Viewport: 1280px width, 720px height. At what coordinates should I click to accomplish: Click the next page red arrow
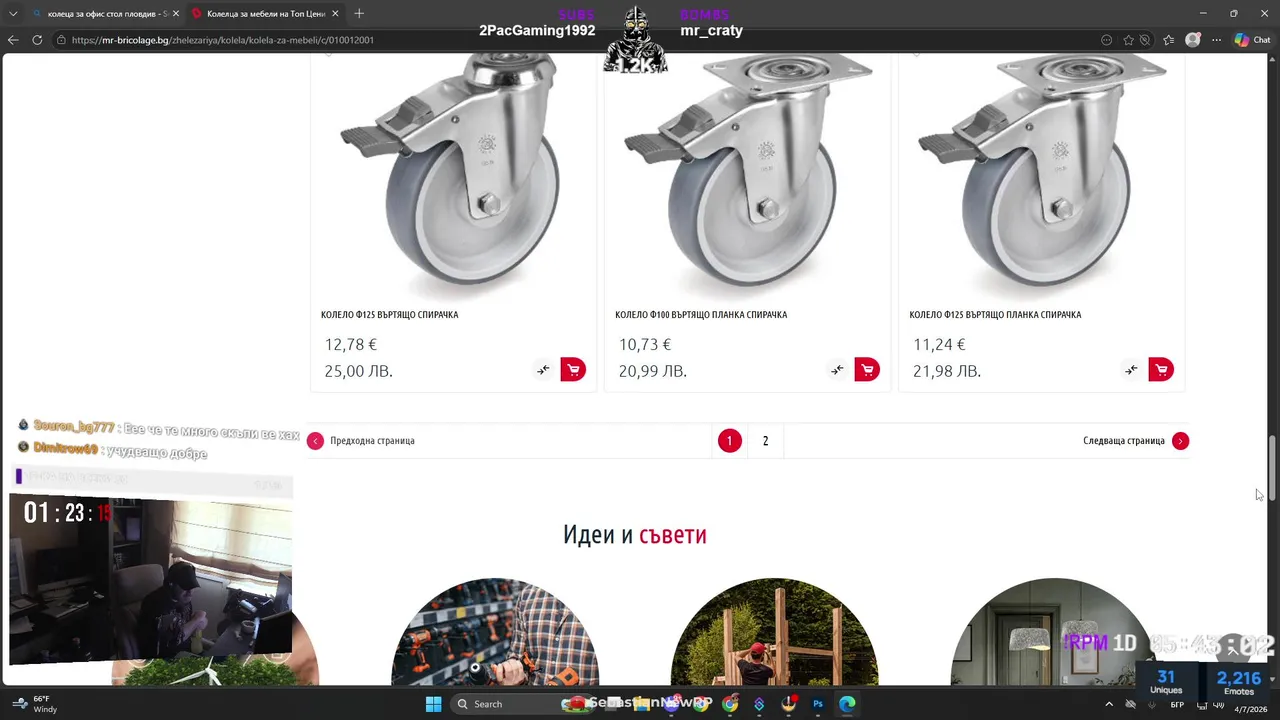(1180, 441)
